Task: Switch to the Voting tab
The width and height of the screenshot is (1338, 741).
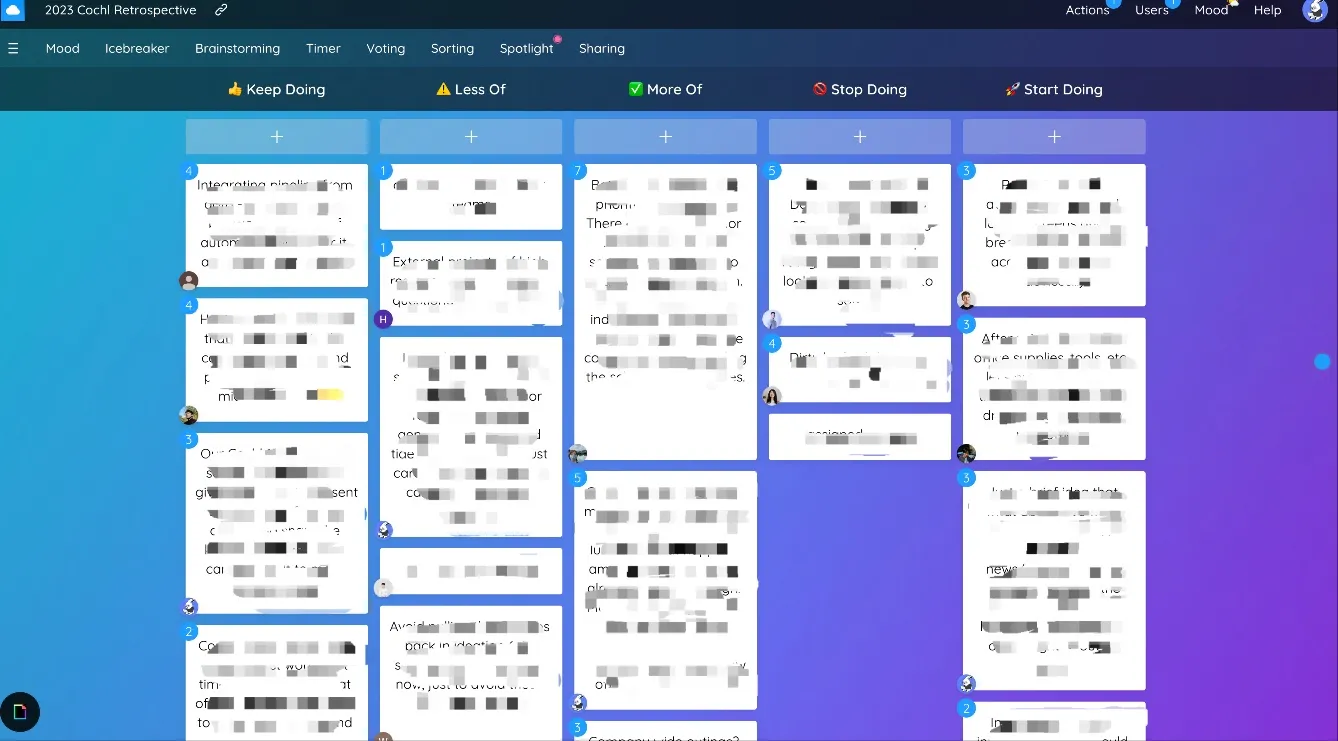Action: tap(385, 48)
